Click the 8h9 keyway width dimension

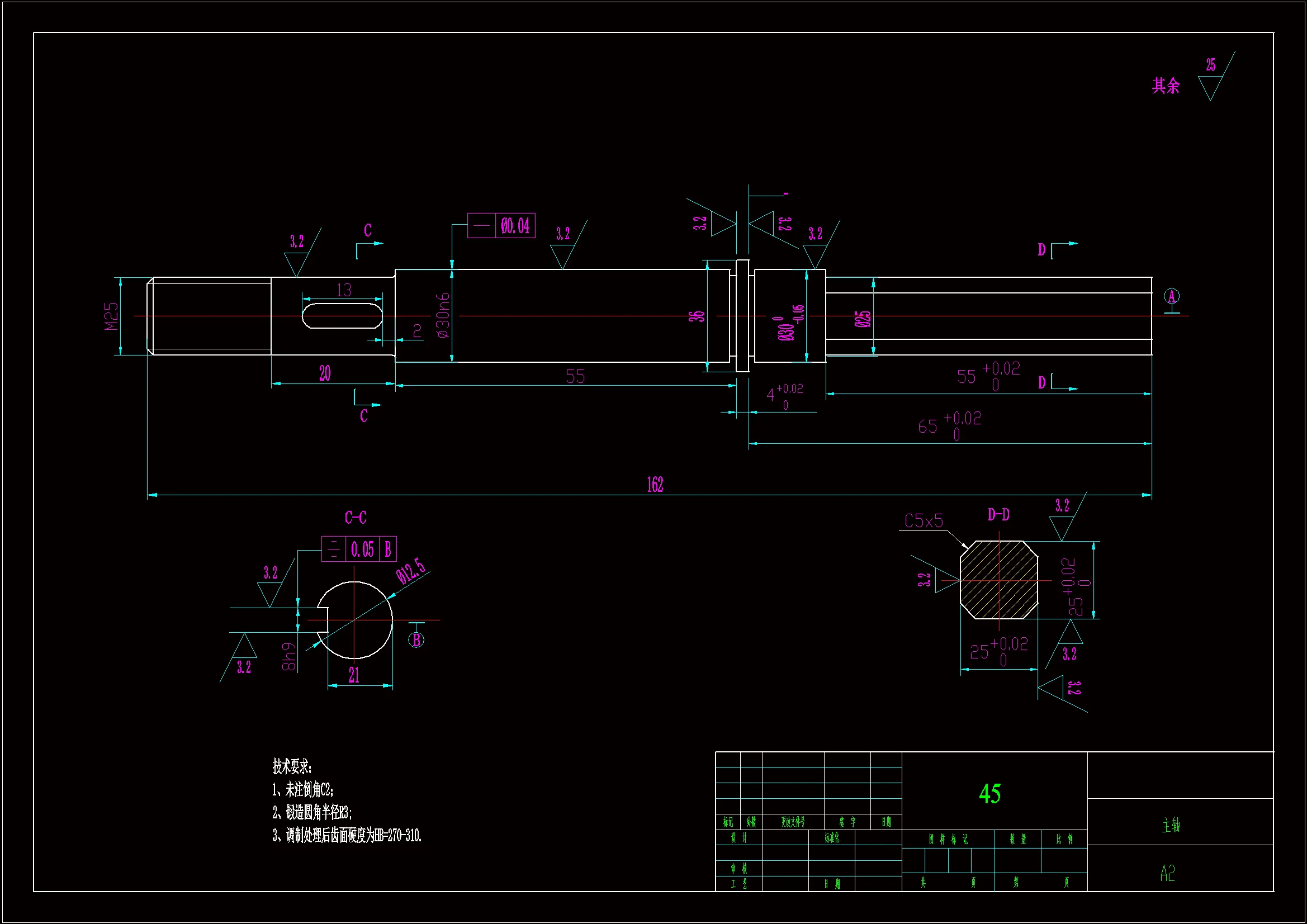pos(288,657)
